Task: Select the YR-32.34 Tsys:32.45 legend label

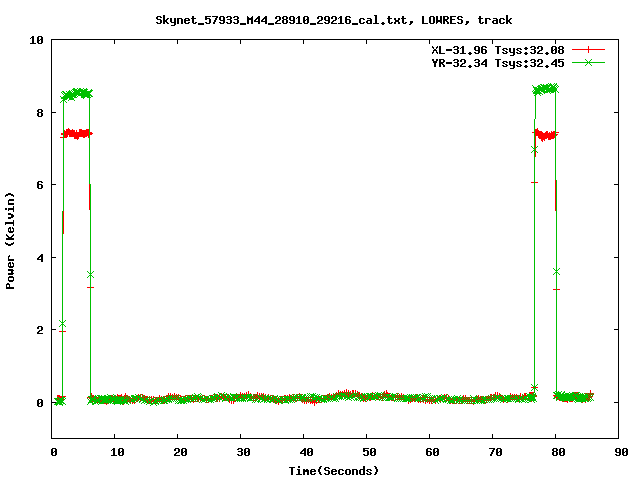Action: click(498, 63)
